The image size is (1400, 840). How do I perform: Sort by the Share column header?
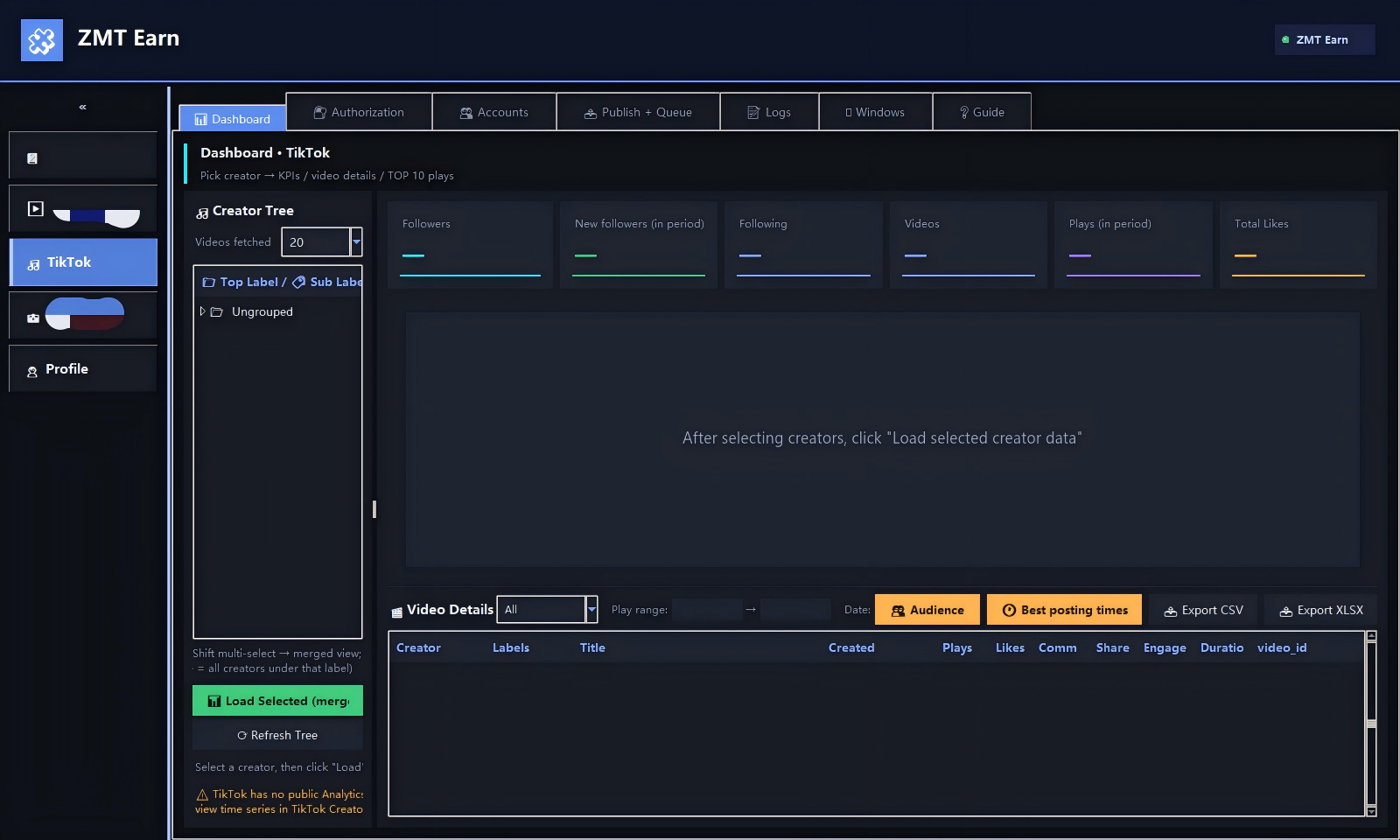[x=1113, y=647]
